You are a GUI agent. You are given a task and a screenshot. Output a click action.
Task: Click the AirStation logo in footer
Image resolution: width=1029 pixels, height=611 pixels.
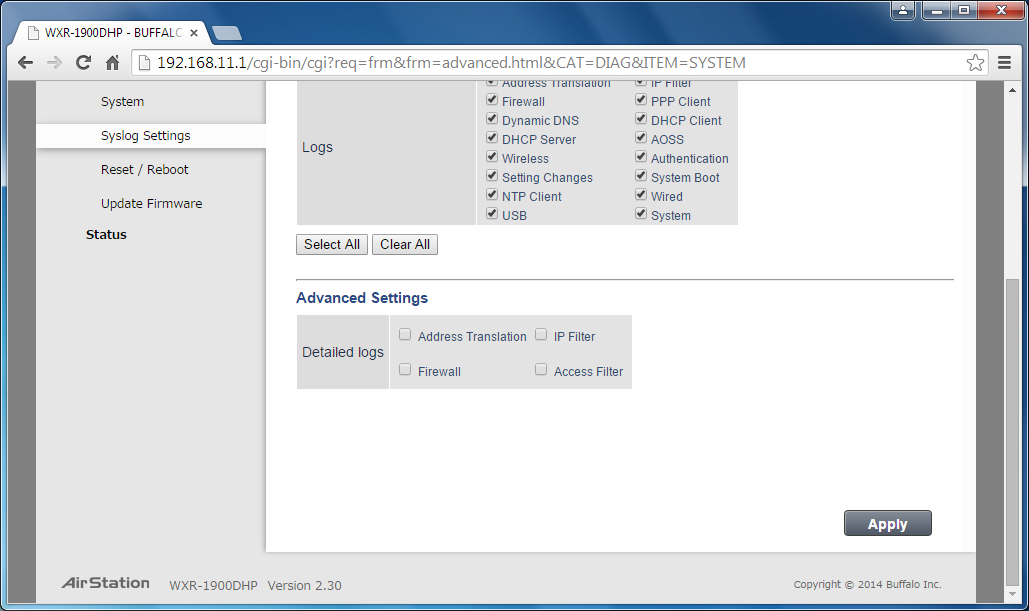pos(106,583)
